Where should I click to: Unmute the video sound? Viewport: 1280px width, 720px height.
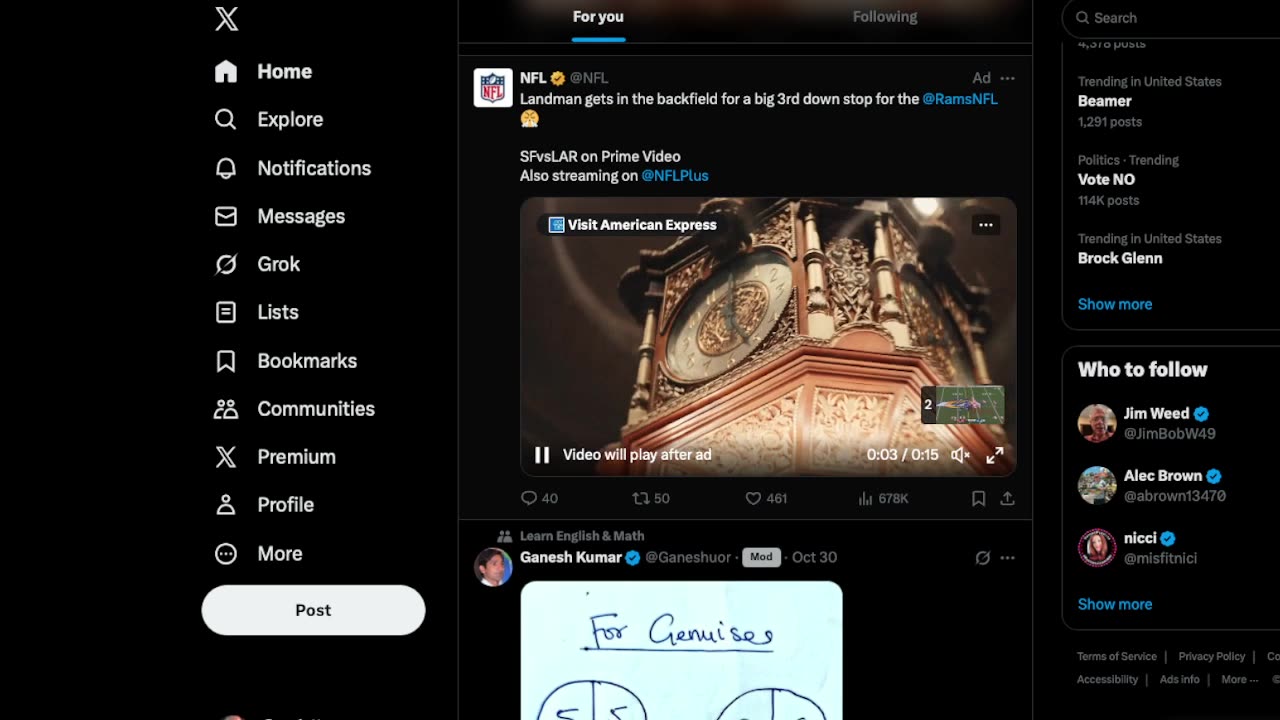tap(960, 455)
